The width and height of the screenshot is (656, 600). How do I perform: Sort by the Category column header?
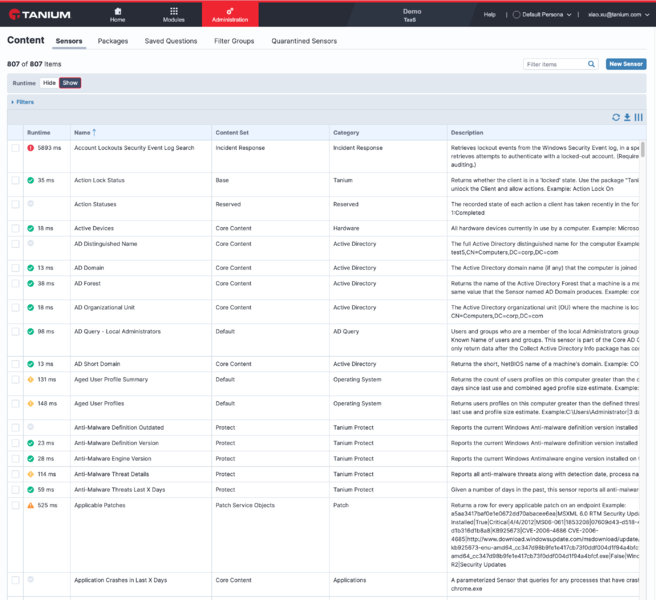click(346, 133)
